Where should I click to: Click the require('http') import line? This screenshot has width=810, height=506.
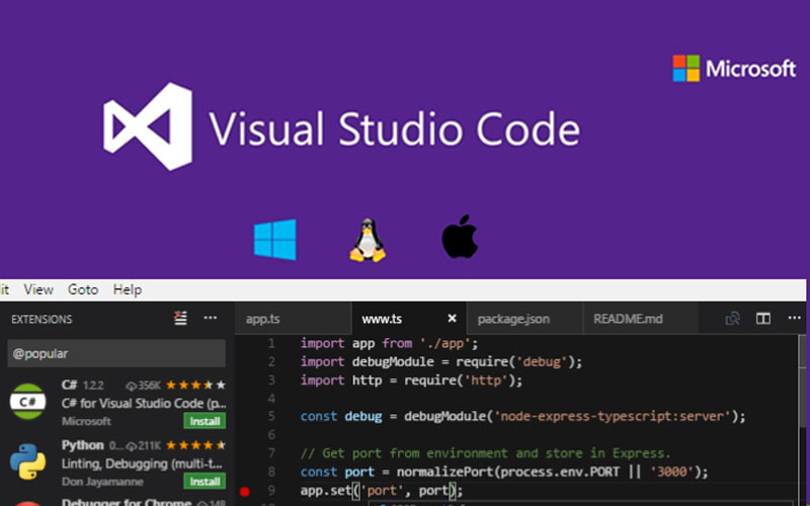pos(411,381)
